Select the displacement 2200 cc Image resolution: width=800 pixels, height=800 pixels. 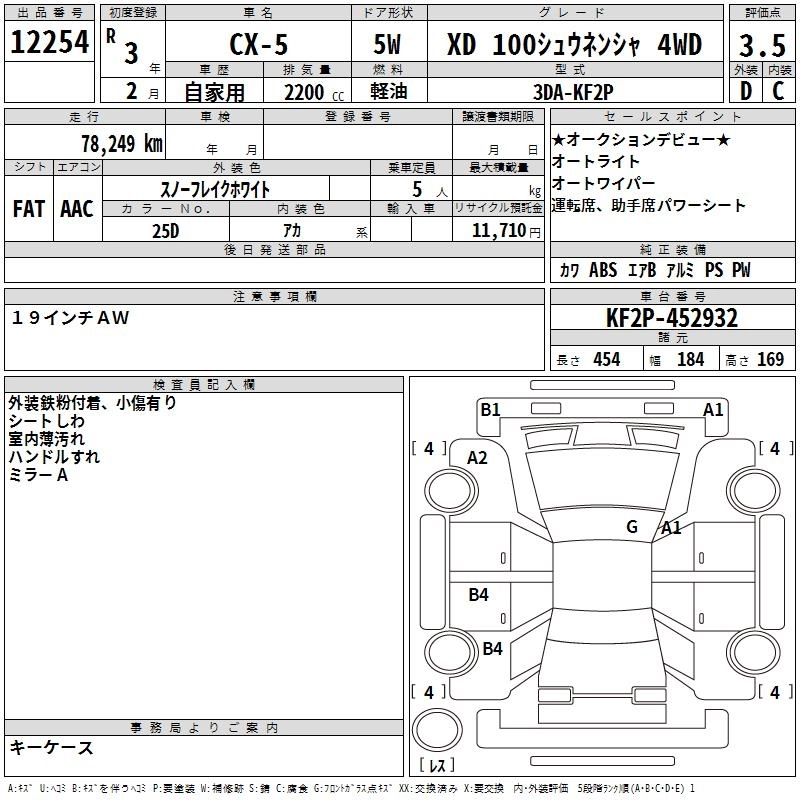click(314, 93)
